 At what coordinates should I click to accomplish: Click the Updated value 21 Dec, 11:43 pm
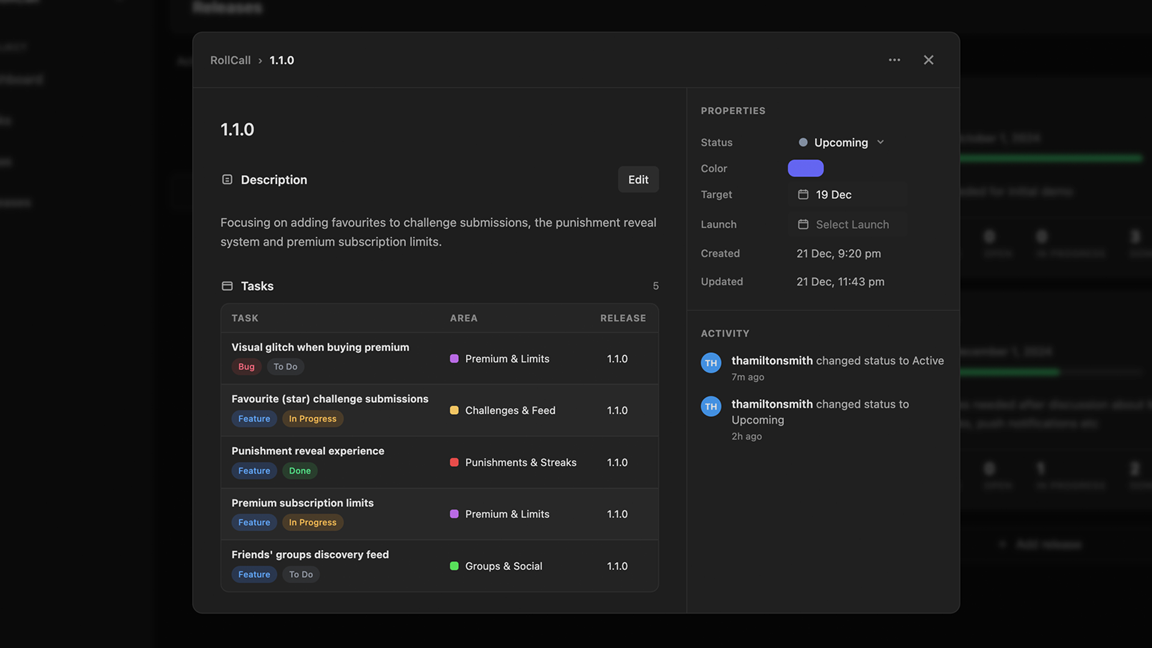tap(840, 281)
